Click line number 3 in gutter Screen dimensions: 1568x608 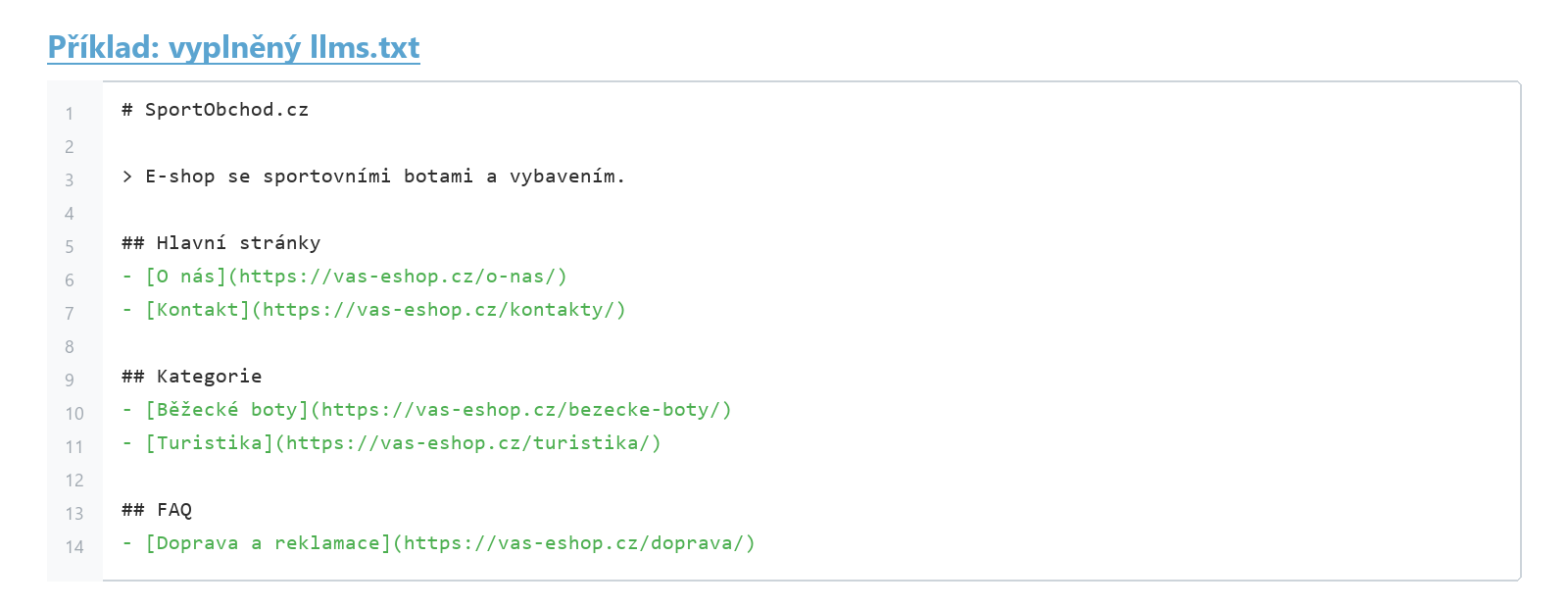pyautogui.click(x=70, y=180)
